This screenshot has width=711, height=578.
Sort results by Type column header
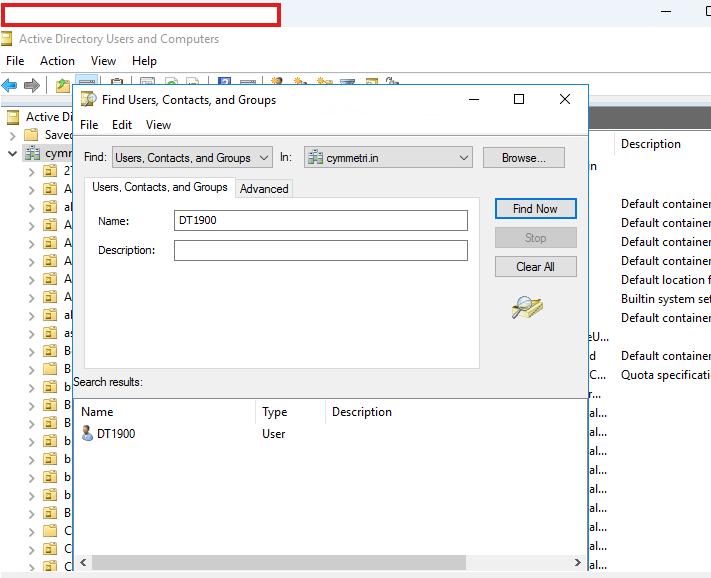[x=291, y=412]
